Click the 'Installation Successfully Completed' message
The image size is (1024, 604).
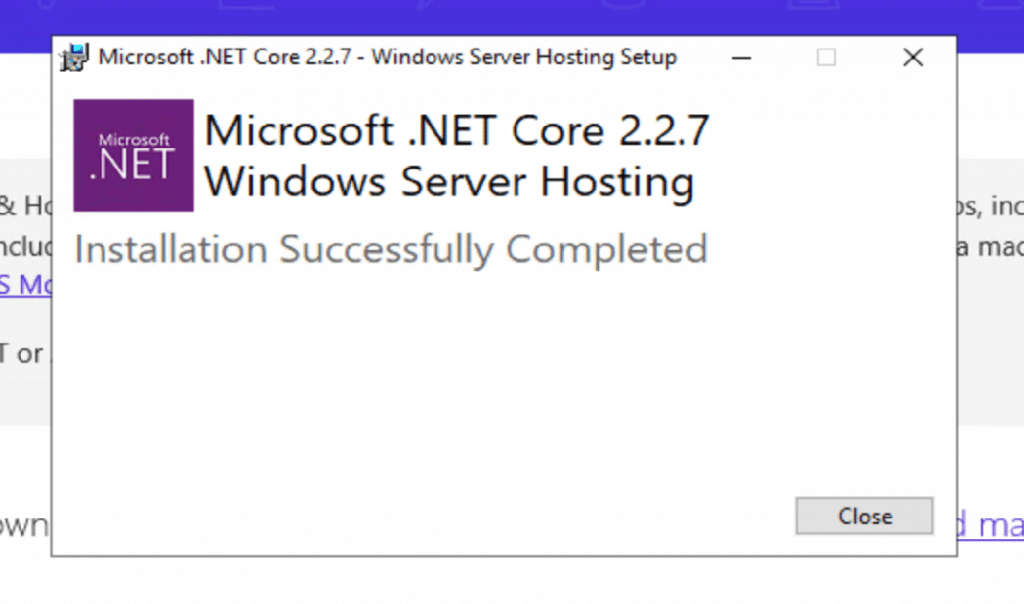coord(391,249)
